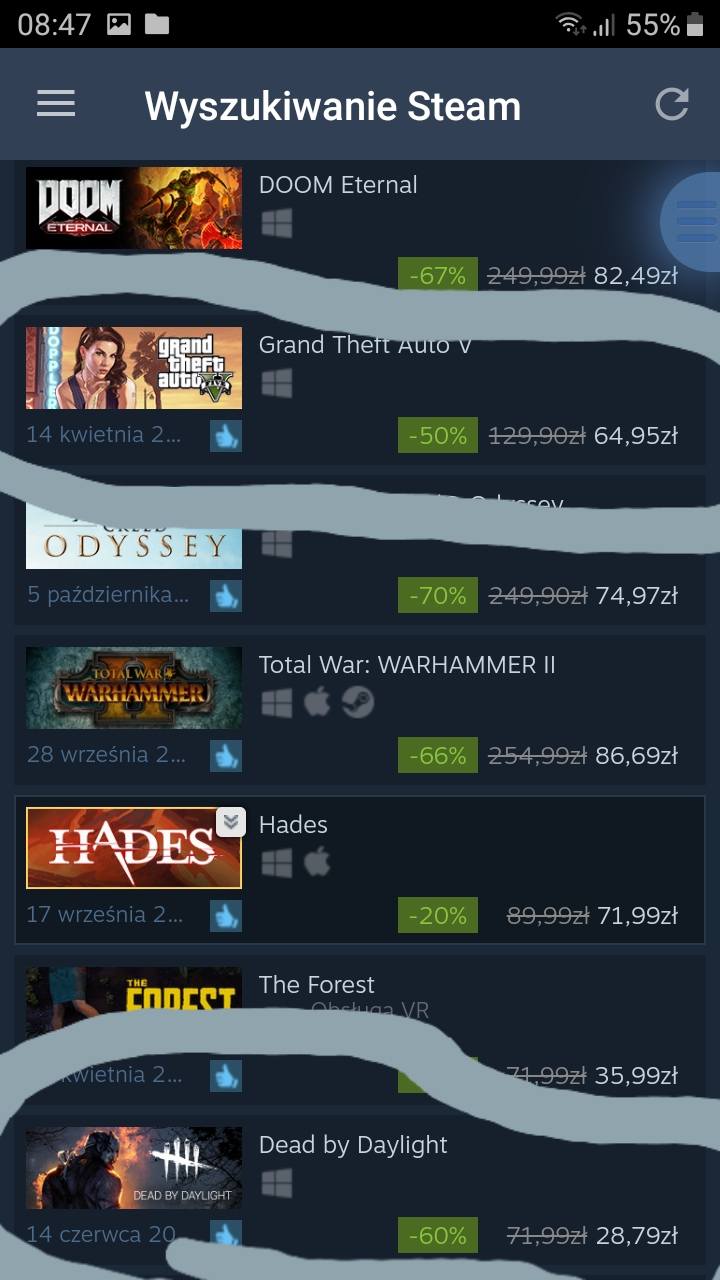Tap thumbs-up review icon for The Forest

coord(226,1076)
